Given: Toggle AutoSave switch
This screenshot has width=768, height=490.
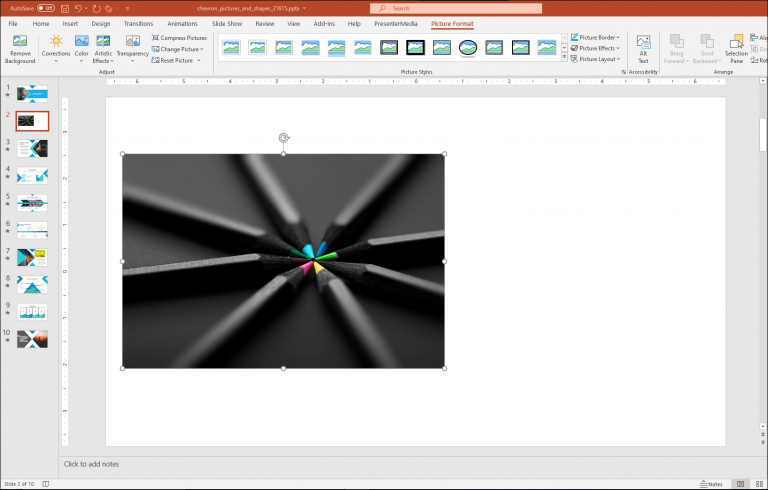Looking at the screenshot, I should coord(46,8).
